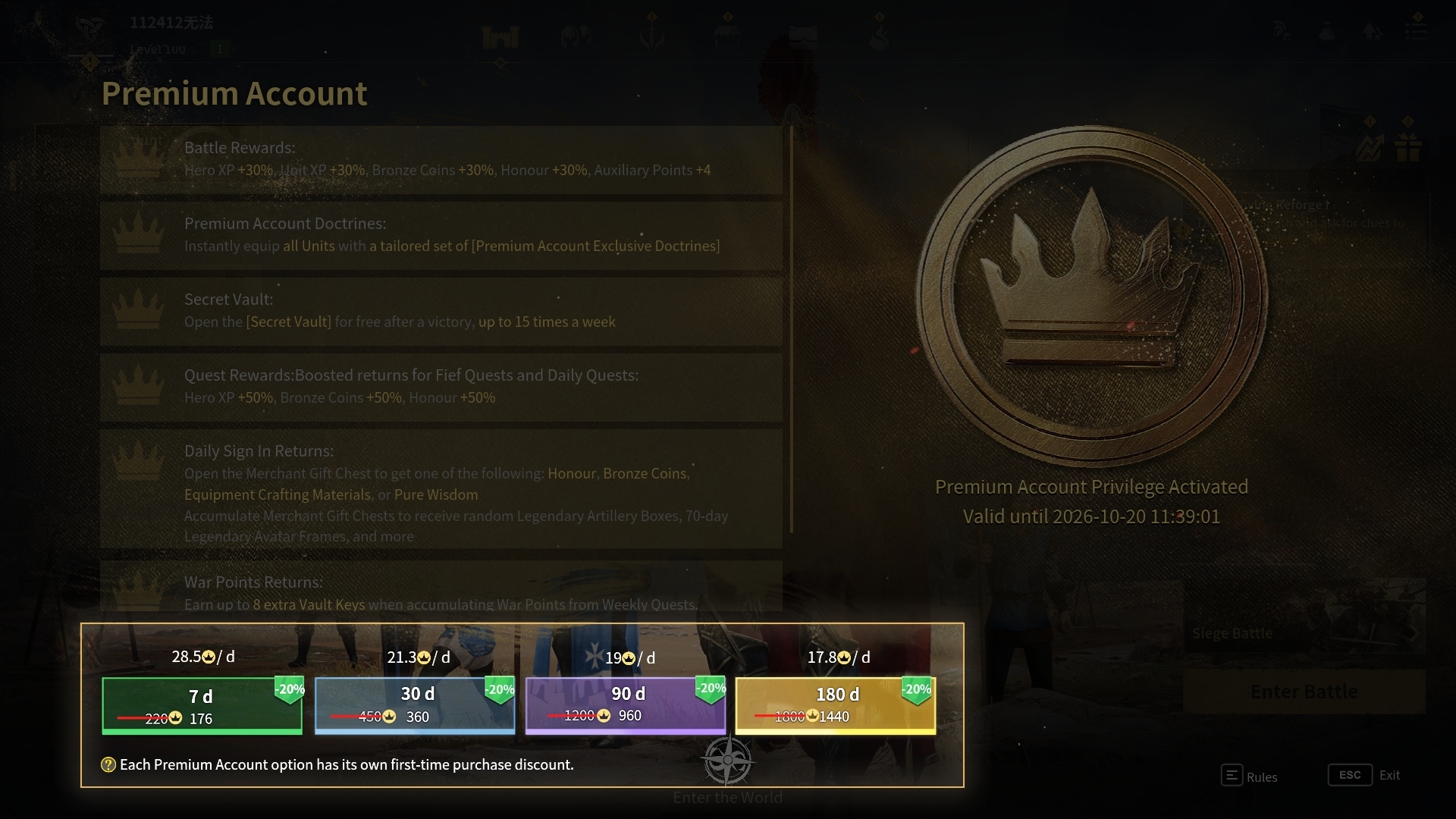Choose the 30 d premium plan
This screenshot has height=819, width=1456.
(x=415, y=705)
